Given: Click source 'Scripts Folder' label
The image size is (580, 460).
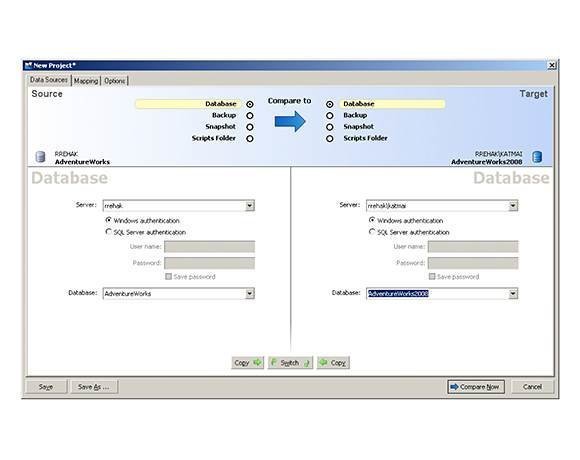Looking at the screenshot, I should click(x=213, y=138).
